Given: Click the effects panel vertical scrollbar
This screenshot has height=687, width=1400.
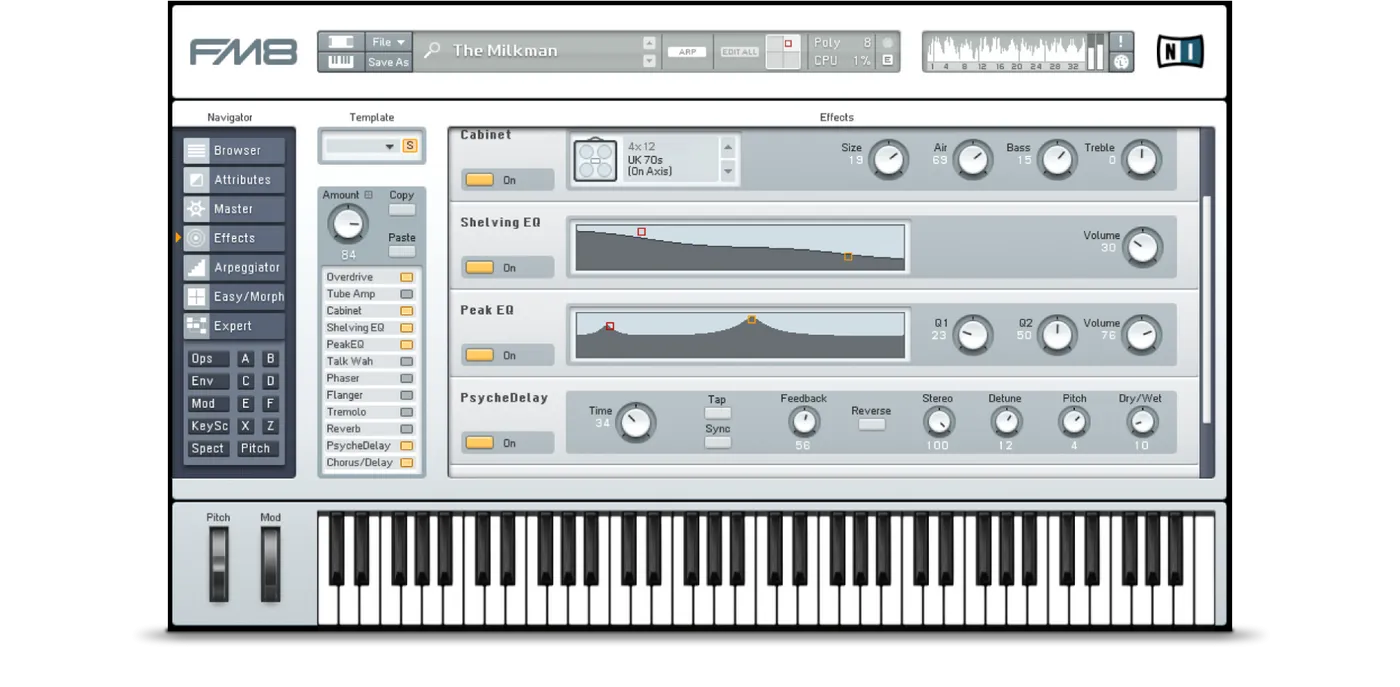Looking at the screenshot, I should coord(1206,310).
